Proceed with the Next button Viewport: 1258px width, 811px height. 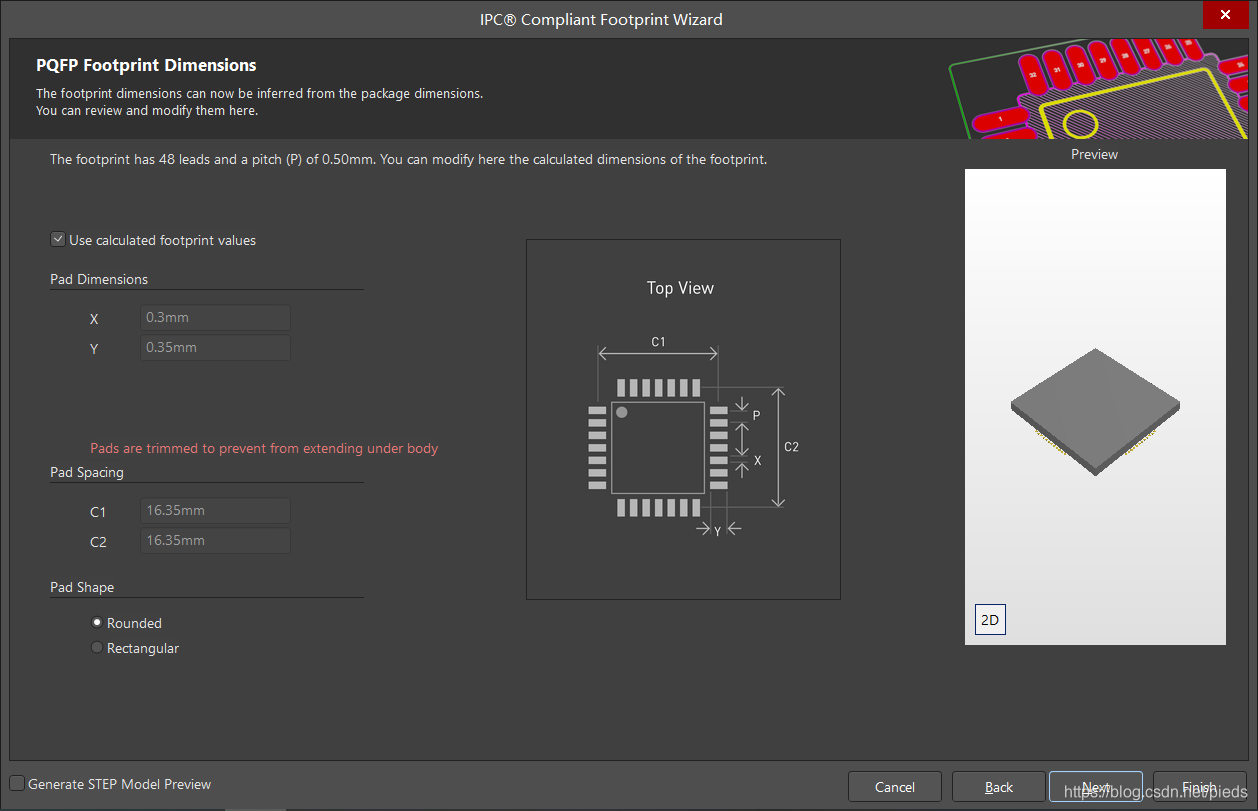coord(1095,787)
